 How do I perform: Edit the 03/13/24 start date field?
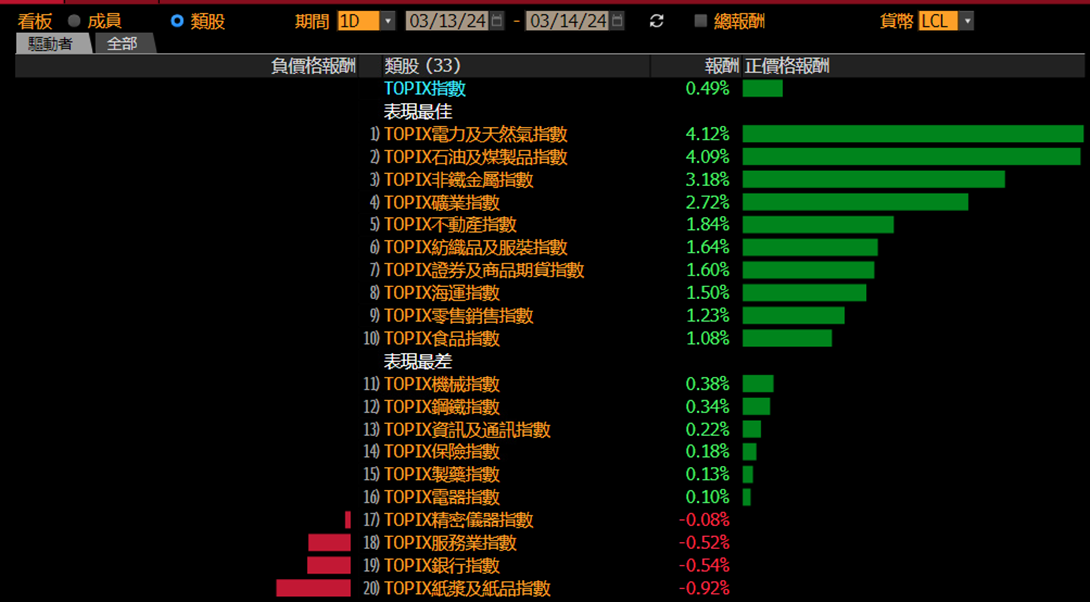pyautogui.click(x=448, y=21)
